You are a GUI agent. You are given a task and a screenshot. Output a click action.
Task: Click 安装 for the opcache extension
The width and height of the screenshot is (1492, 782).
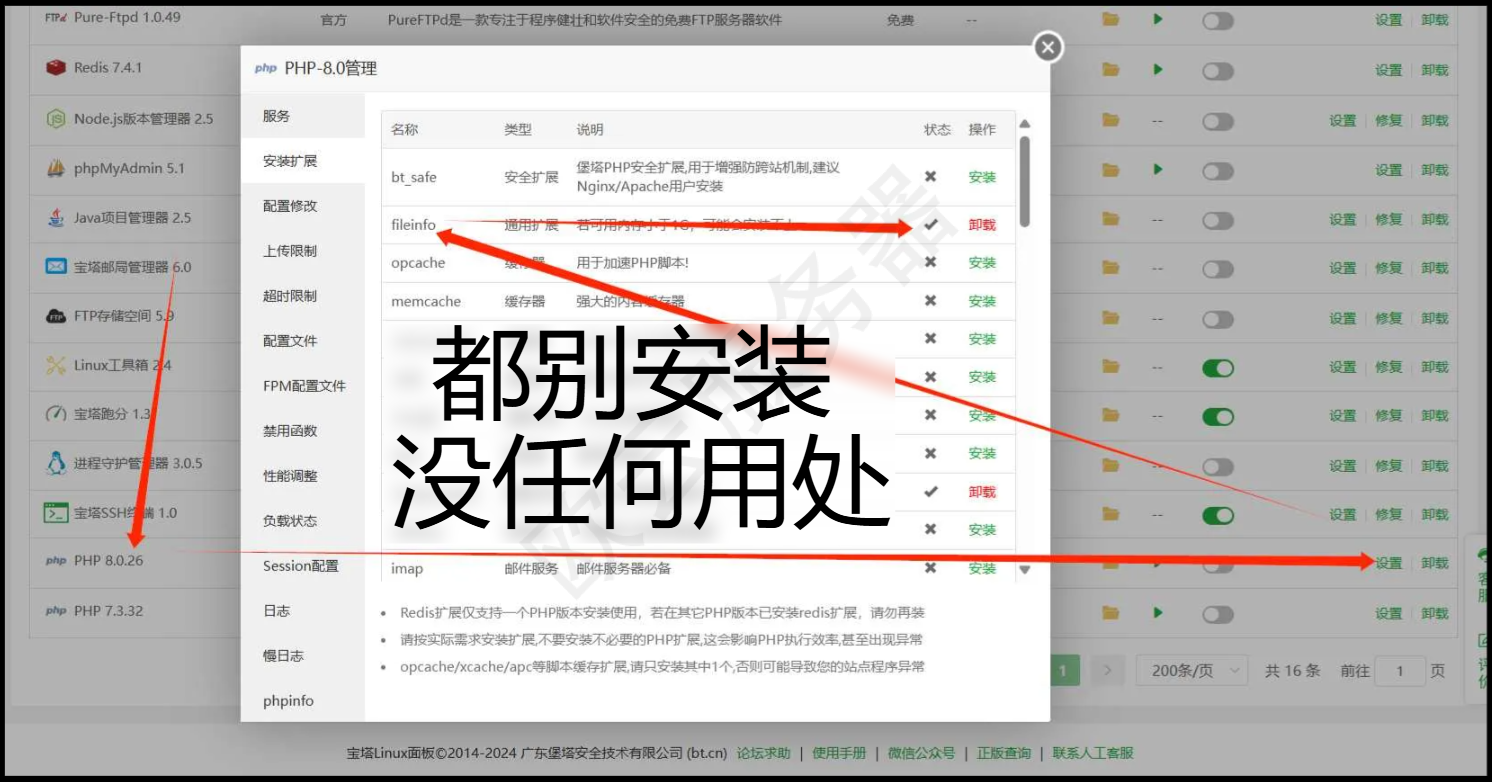[x=982, y=263]
